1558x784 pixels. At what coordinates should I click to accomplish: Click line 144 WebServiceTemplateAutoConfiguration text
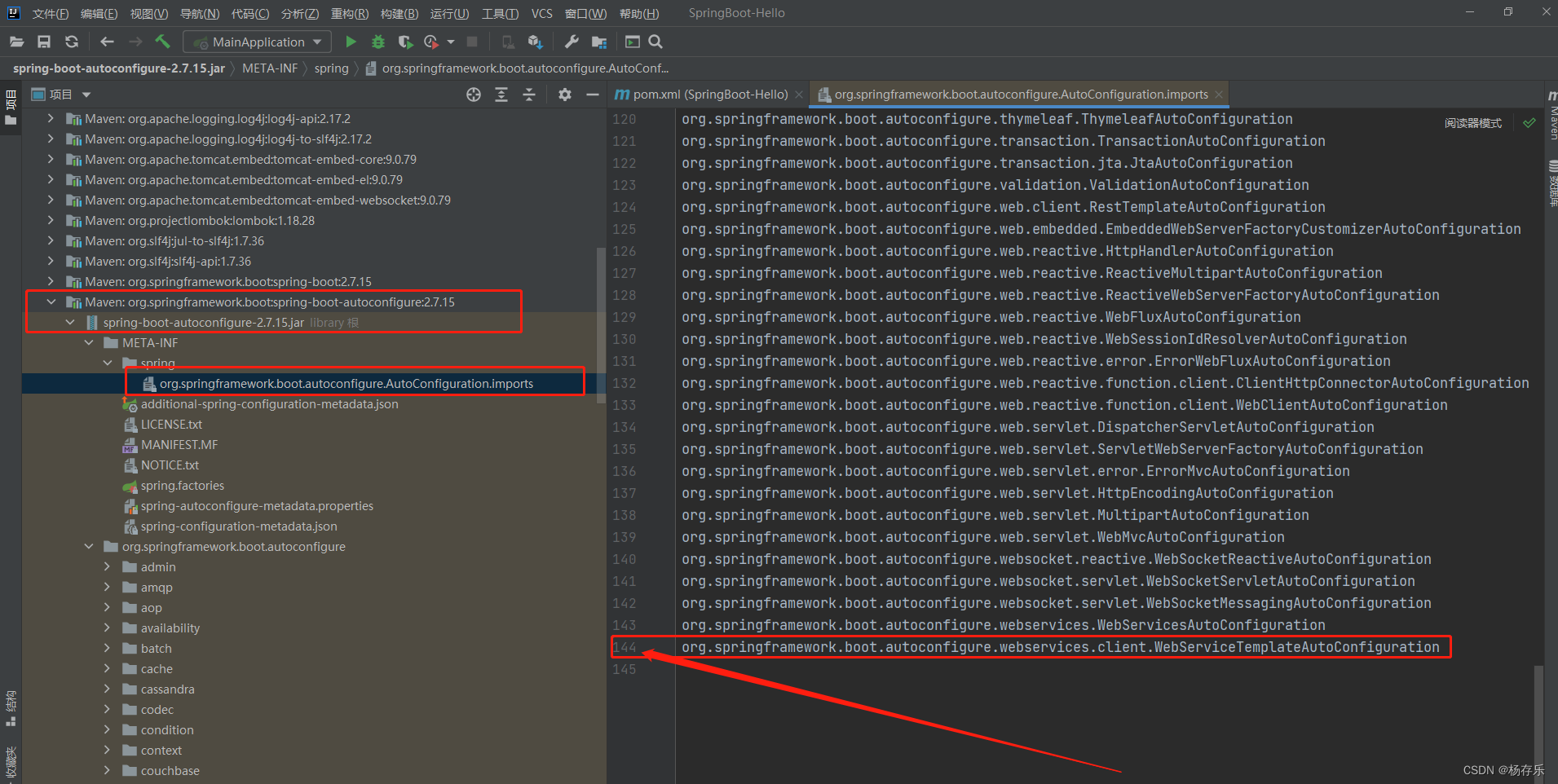(x=1060, y=647)
